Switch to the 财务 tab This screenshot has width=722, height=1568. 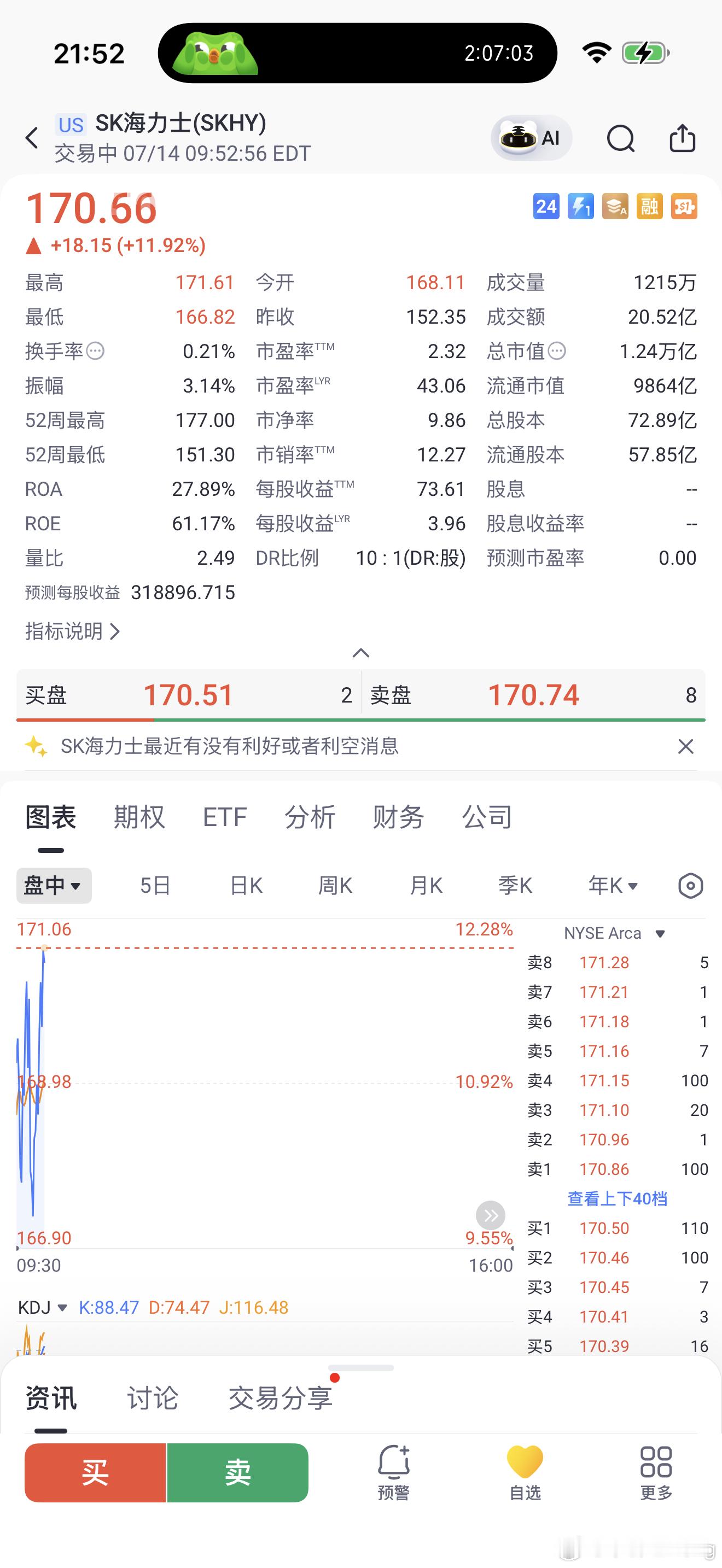(398, 817)
